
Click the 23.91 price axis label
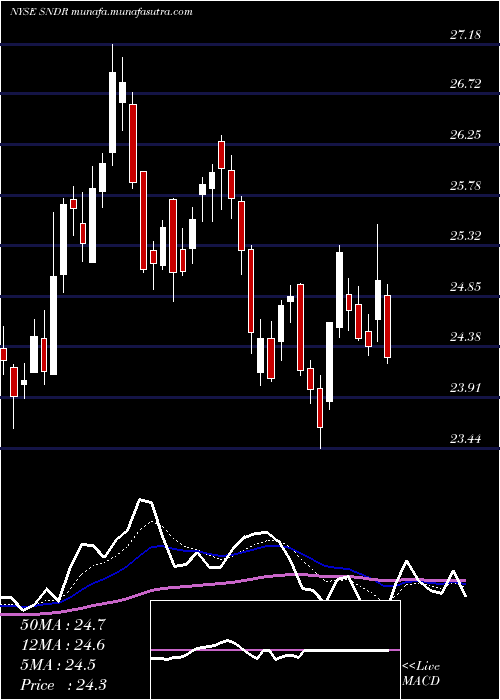click(465, 388)
